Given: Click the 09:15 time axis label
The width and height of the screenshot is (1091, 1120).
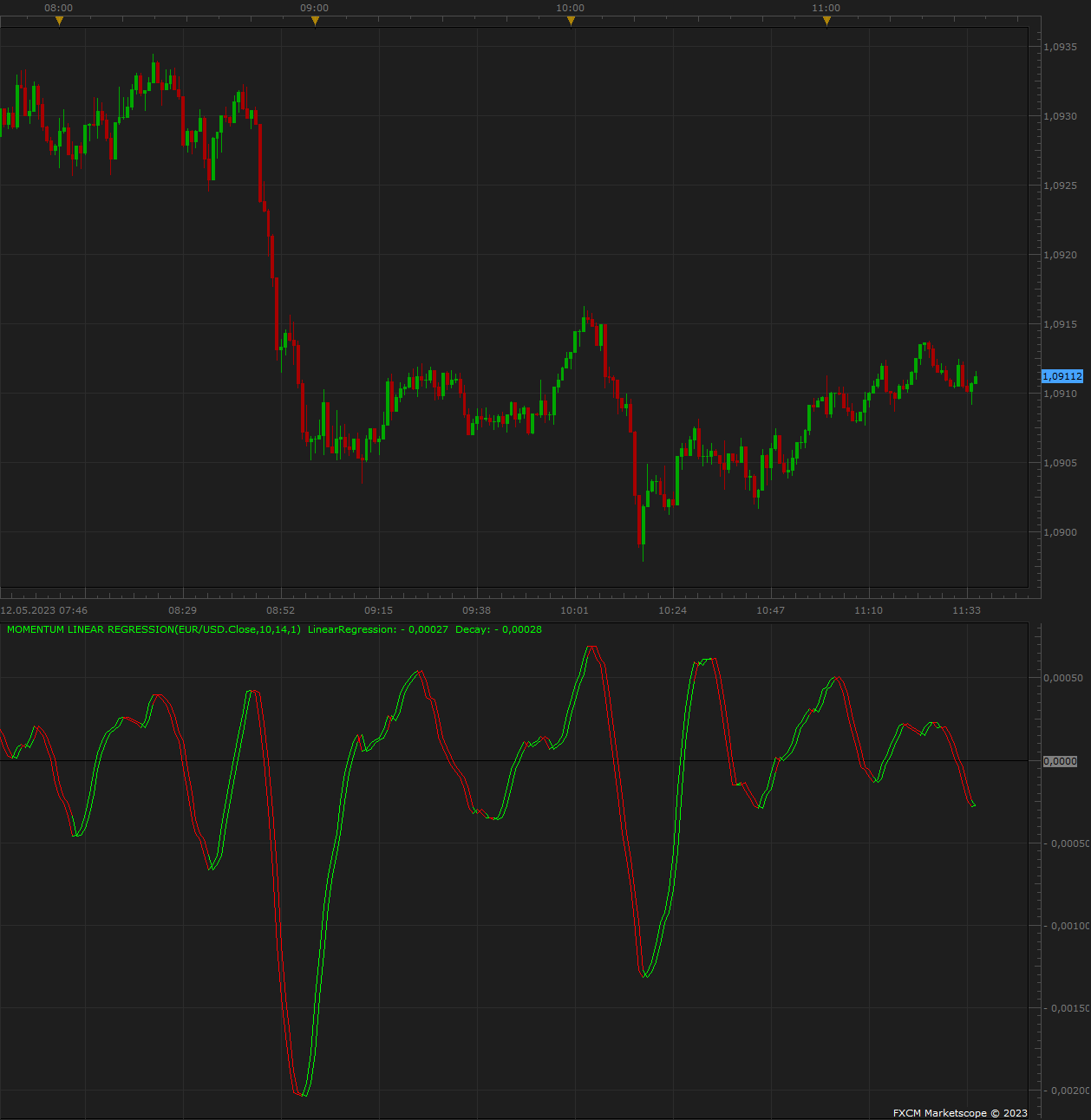Looking at the screenshot, I should pos(379,610).
